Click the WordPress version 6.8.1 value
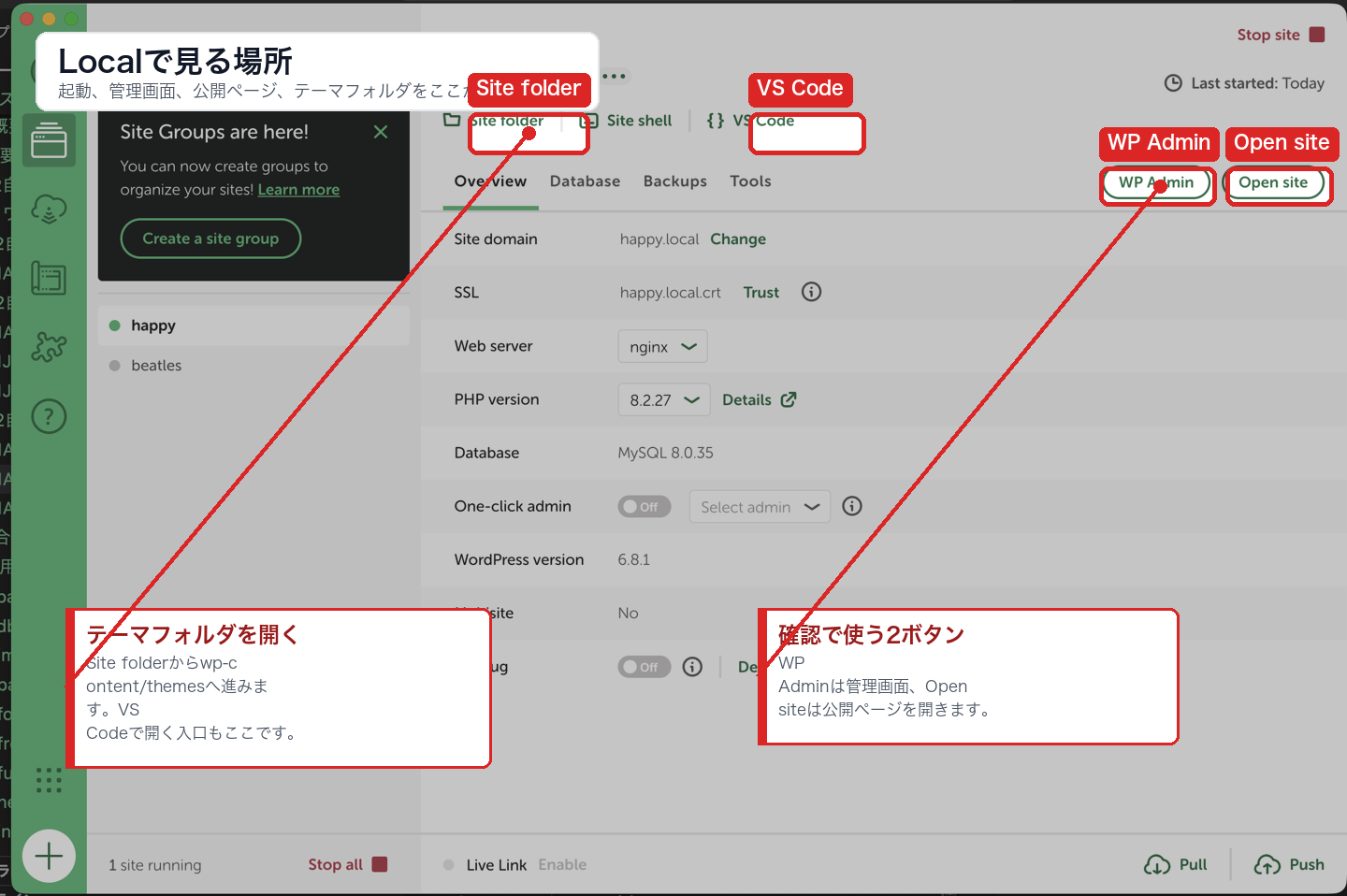The height and width of the screenshot is (896, 1347). tap(634, 559)
